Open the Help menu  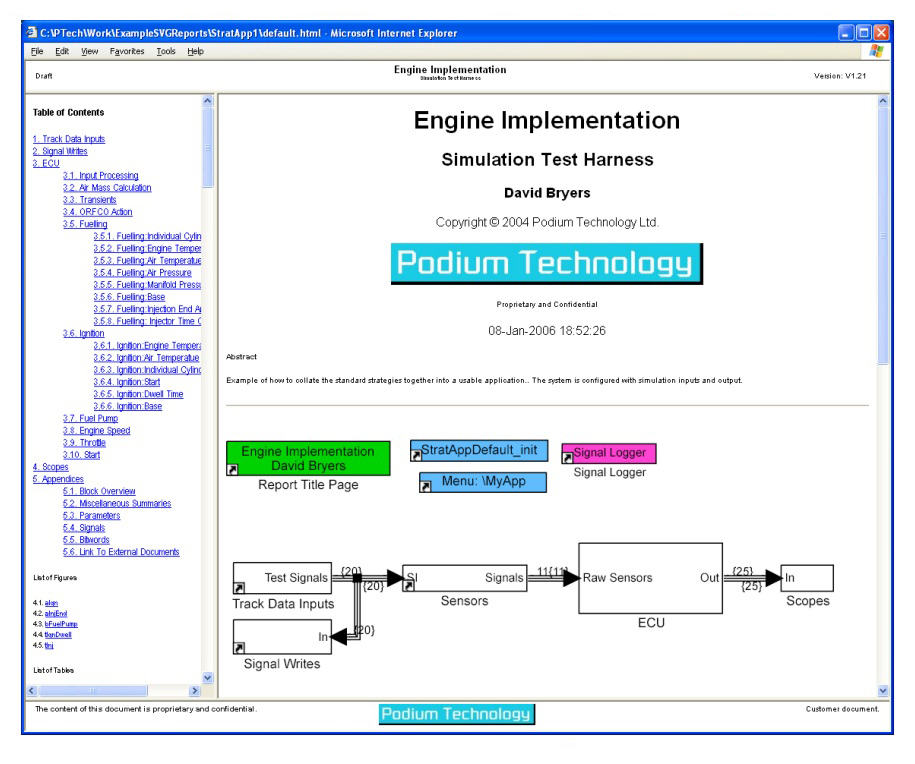tap(195, 51)
